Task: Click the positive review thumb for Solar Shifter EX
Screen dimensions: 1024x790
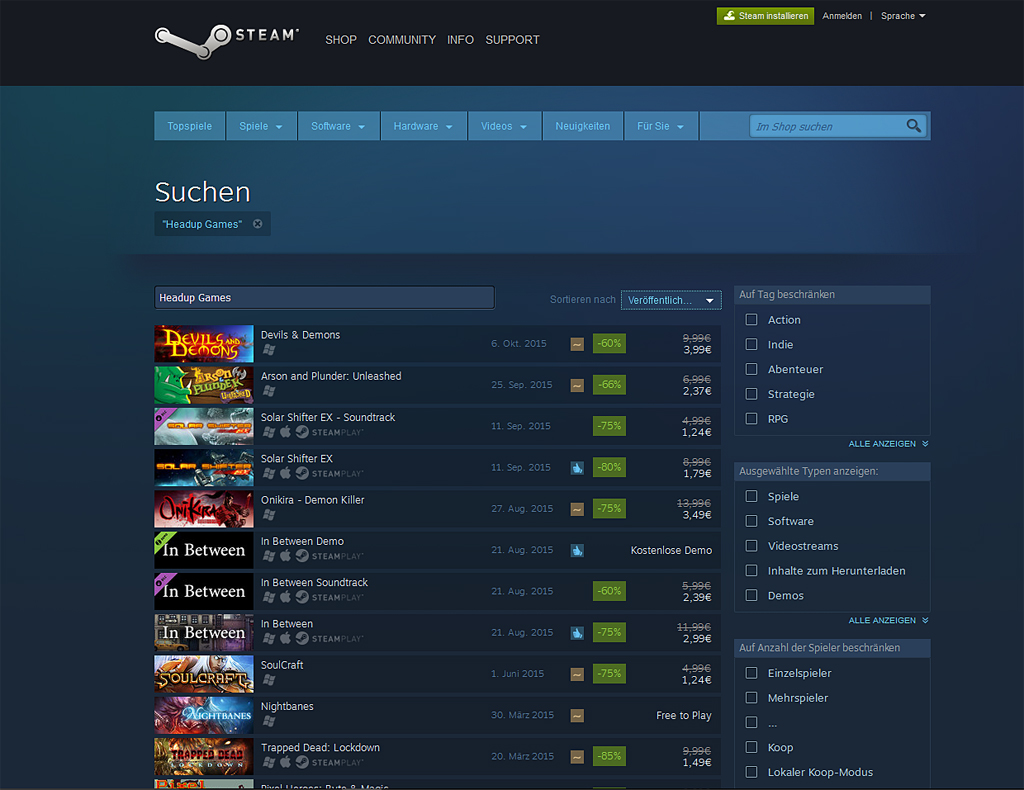Action: (x=577, y=467)
